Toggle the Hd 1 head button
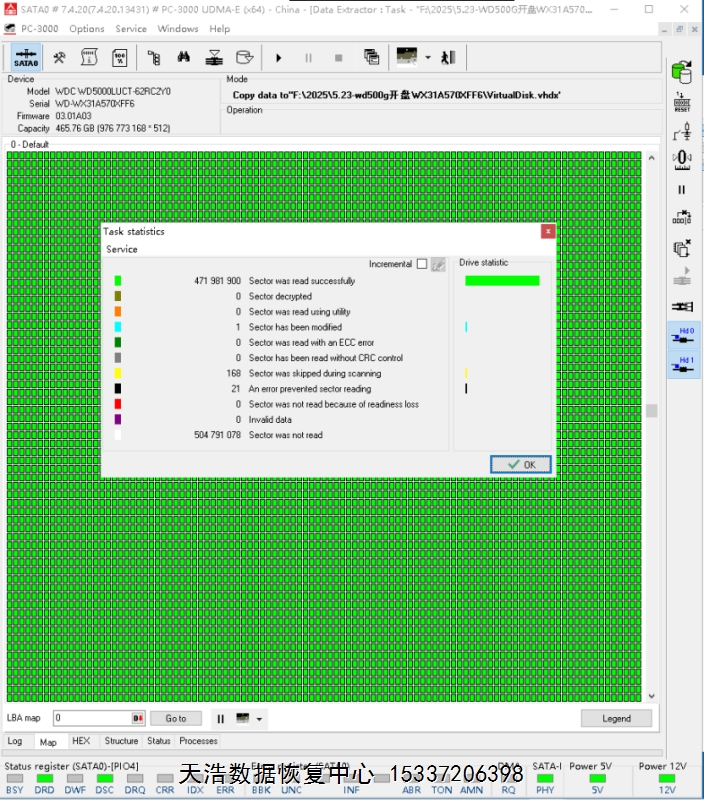The image size is (704, 800). click(682, 365)
